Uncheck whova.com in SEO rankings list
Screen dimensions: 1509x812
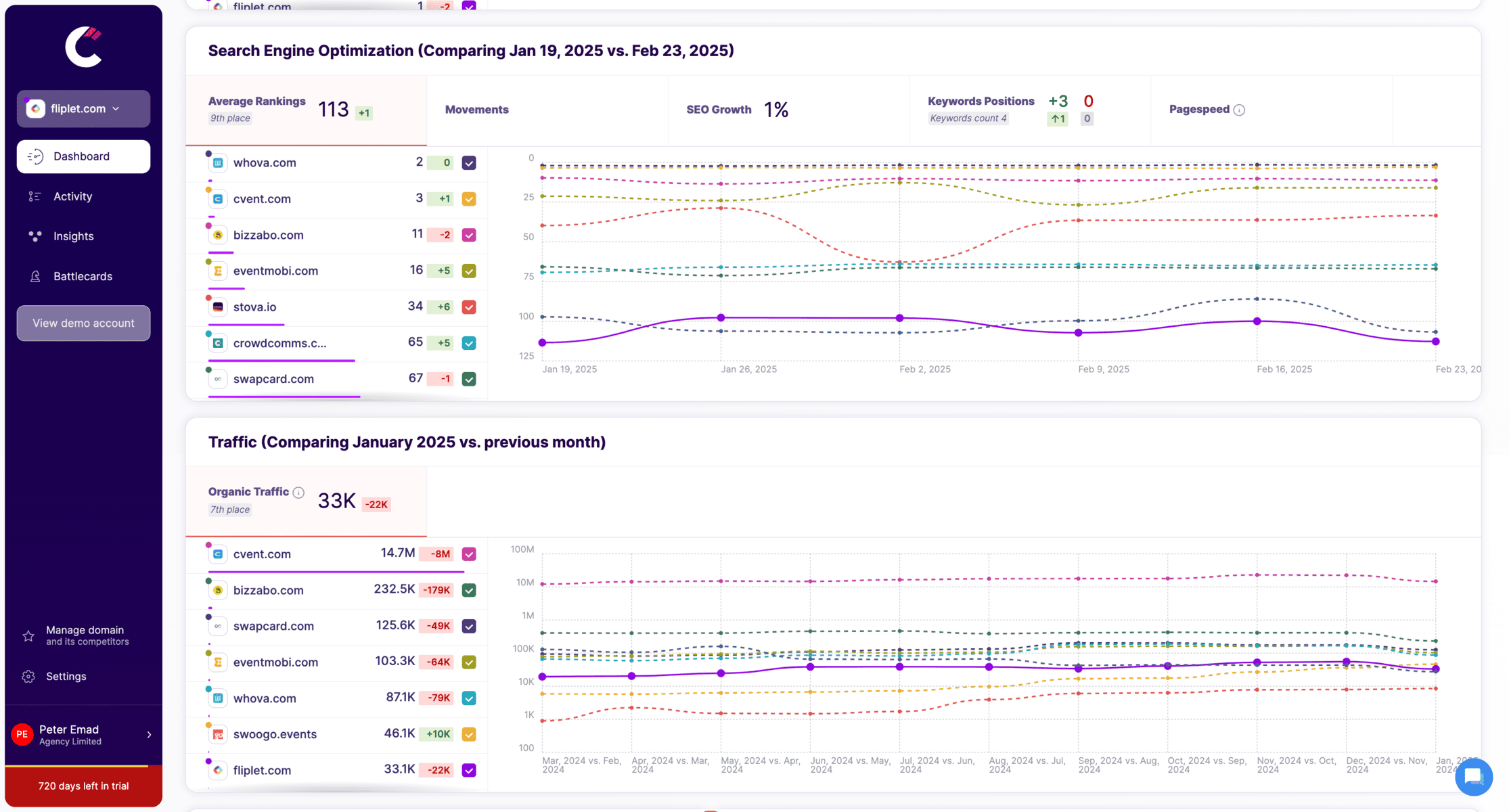[469, 163]
